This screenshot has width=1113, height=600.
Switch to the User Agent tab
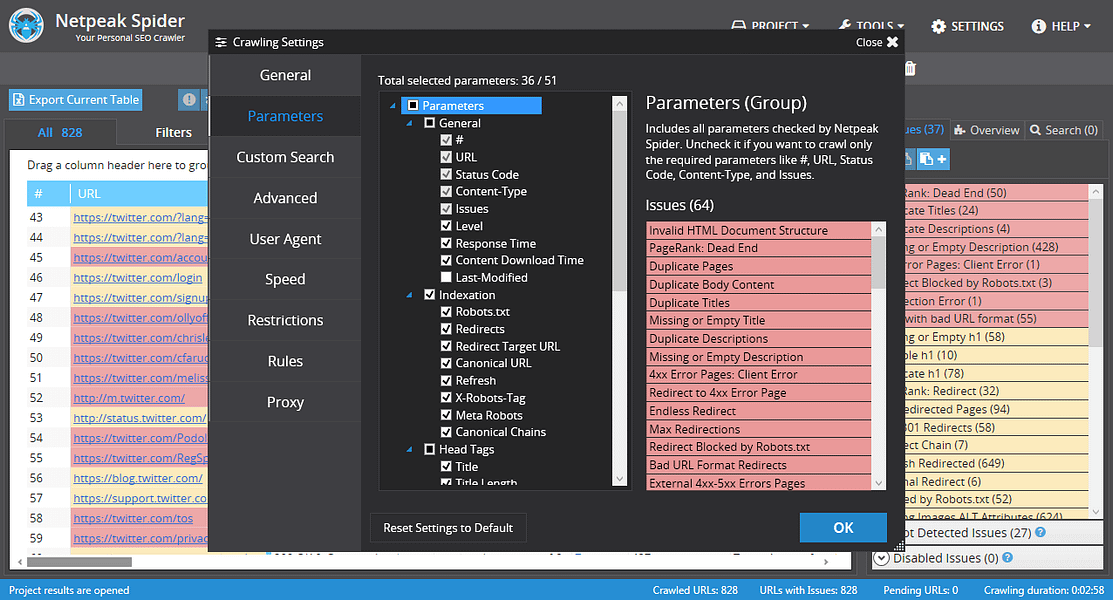[x=285, y=239]
